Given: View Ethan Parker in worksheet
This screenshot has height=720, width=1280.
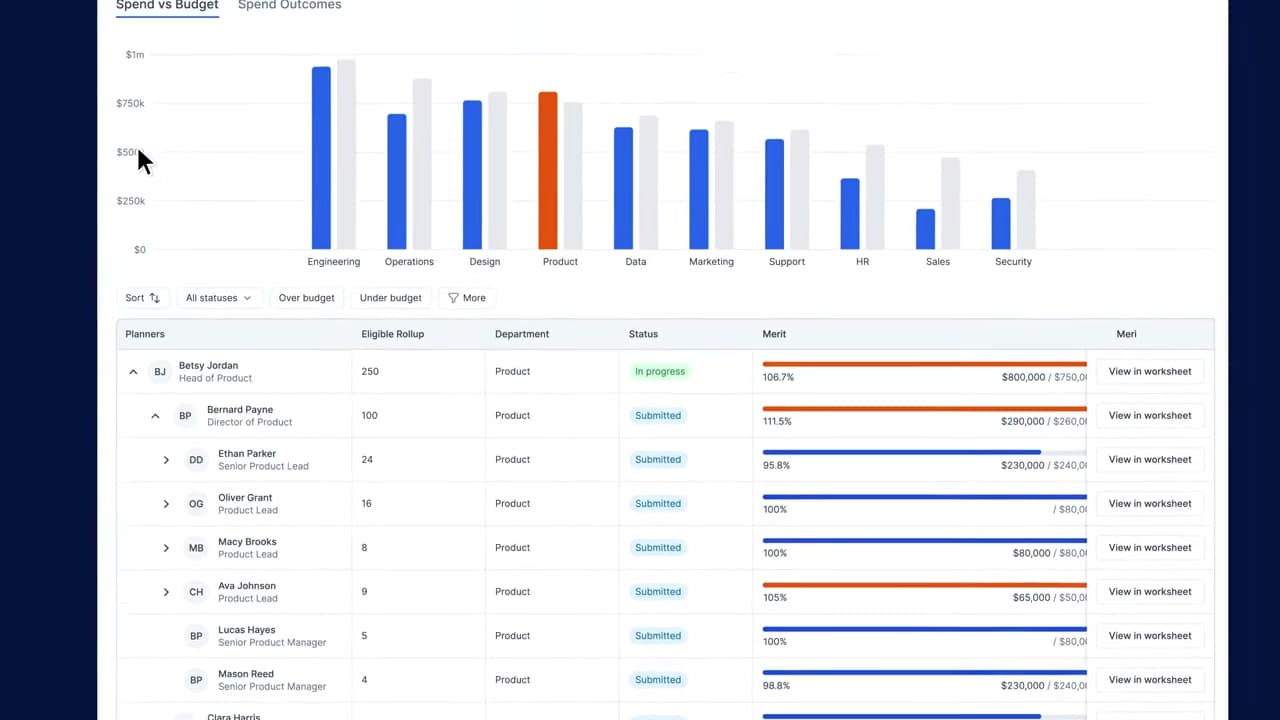Looking at the screenshot, I should tap(1150, 460).
